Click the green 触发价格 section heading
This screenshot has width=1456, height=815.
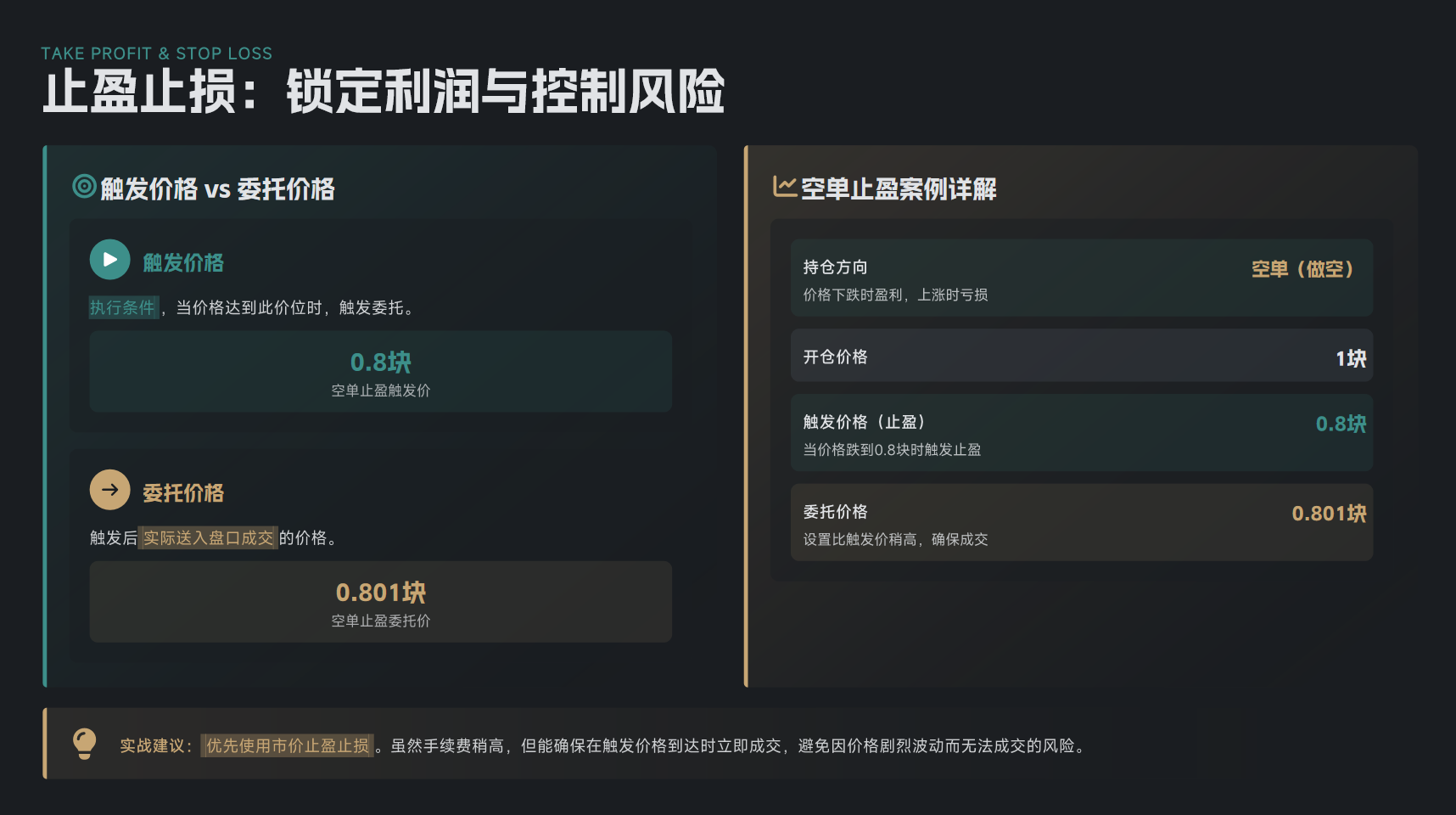pyautogui.click(x=183, y=263)
